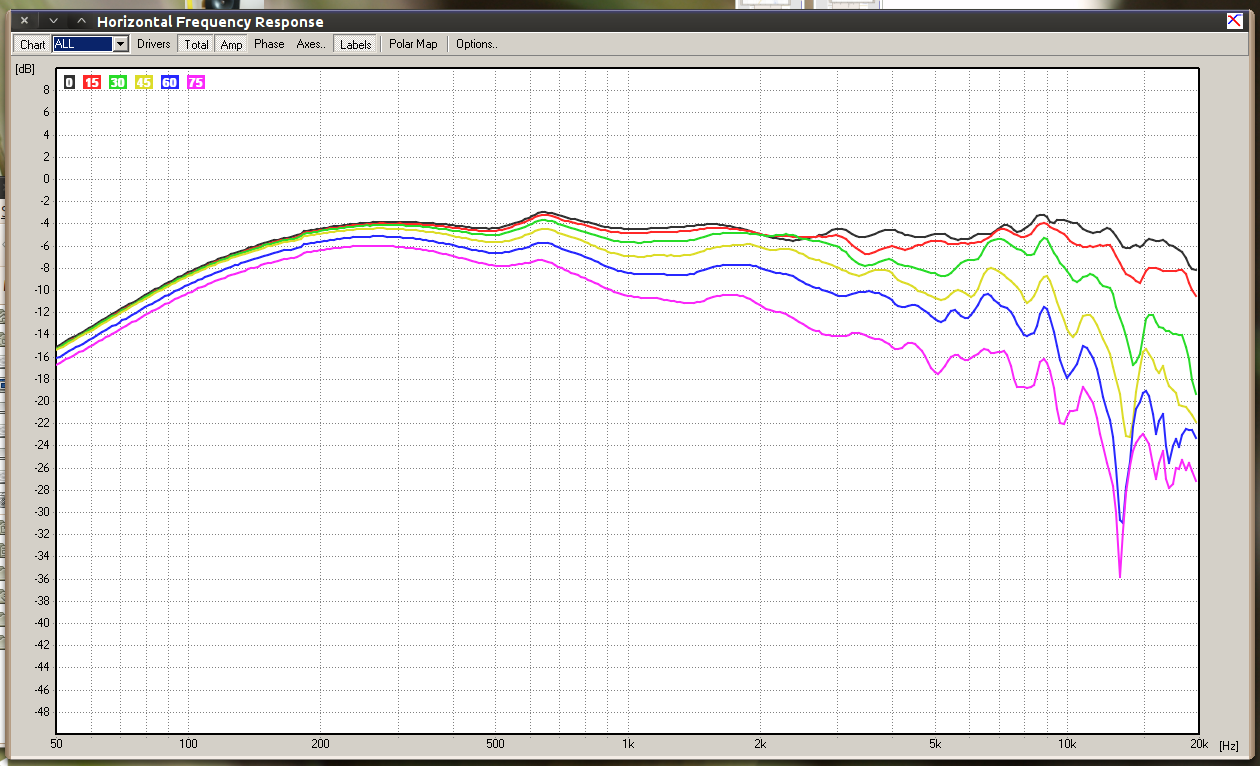Image resolution: width=1260 pixels, height=766 pixels.
Task: Click the black 0 degree curve label
Action: (x=69, y=82)
